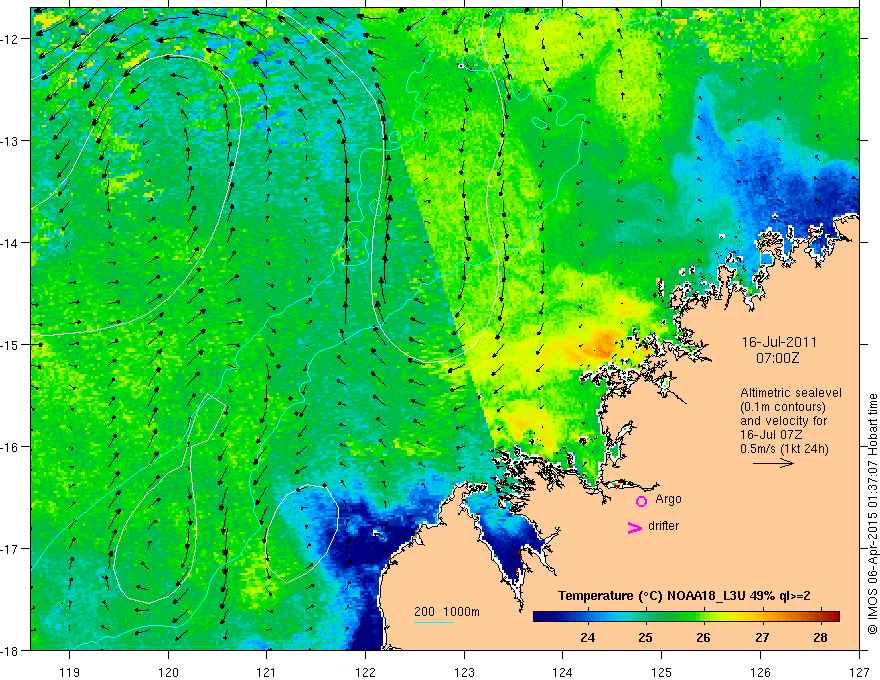
Task: Click the longitude axis label '127'
Action: [859, 672]
